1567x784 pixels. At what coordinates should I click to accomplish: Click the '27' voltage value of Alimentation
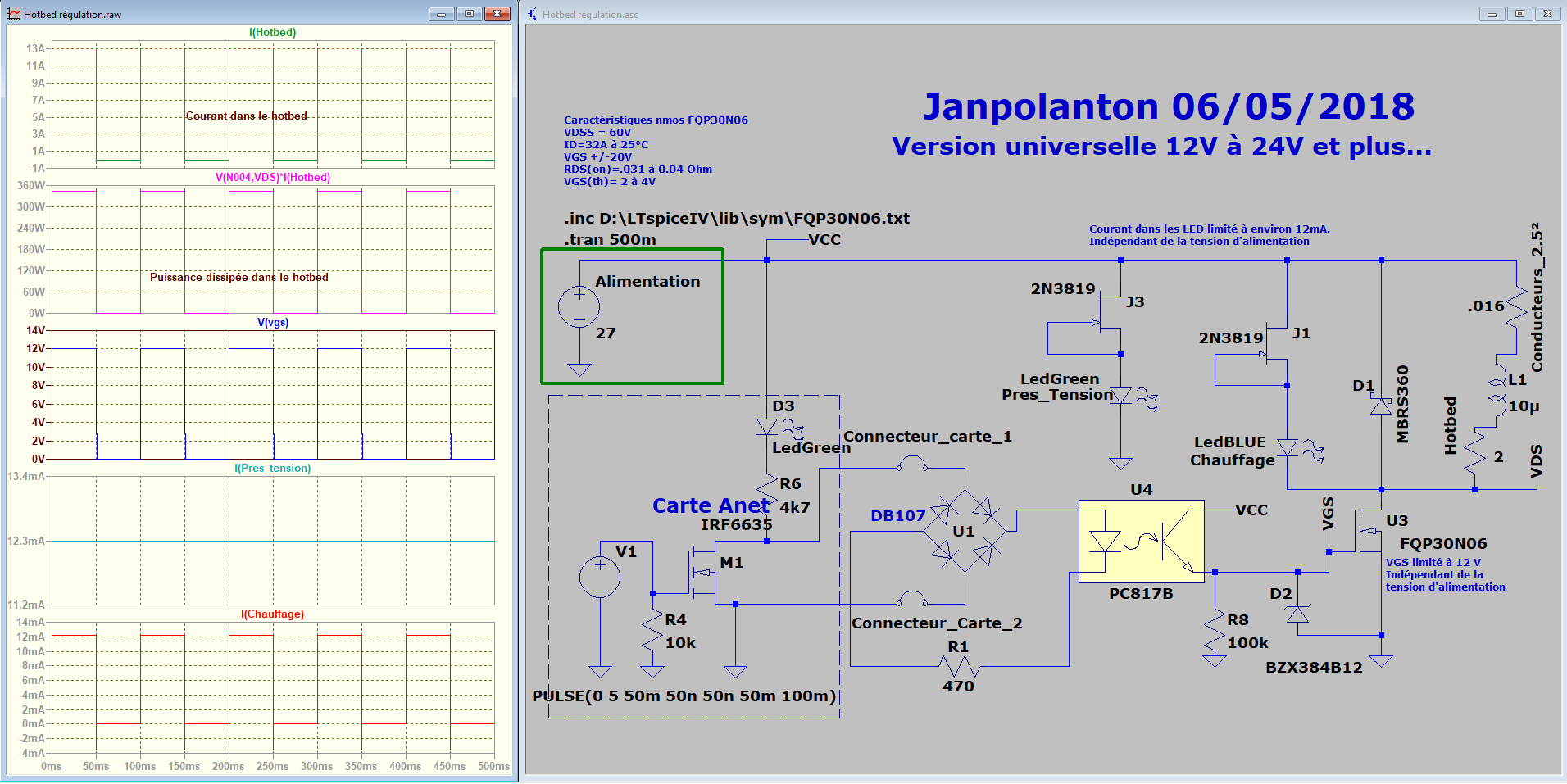[x=606, y=333]
